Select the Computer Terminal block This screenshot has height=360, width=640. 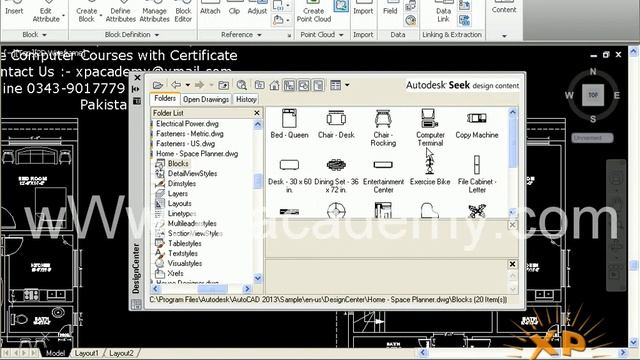pos(430,127)
